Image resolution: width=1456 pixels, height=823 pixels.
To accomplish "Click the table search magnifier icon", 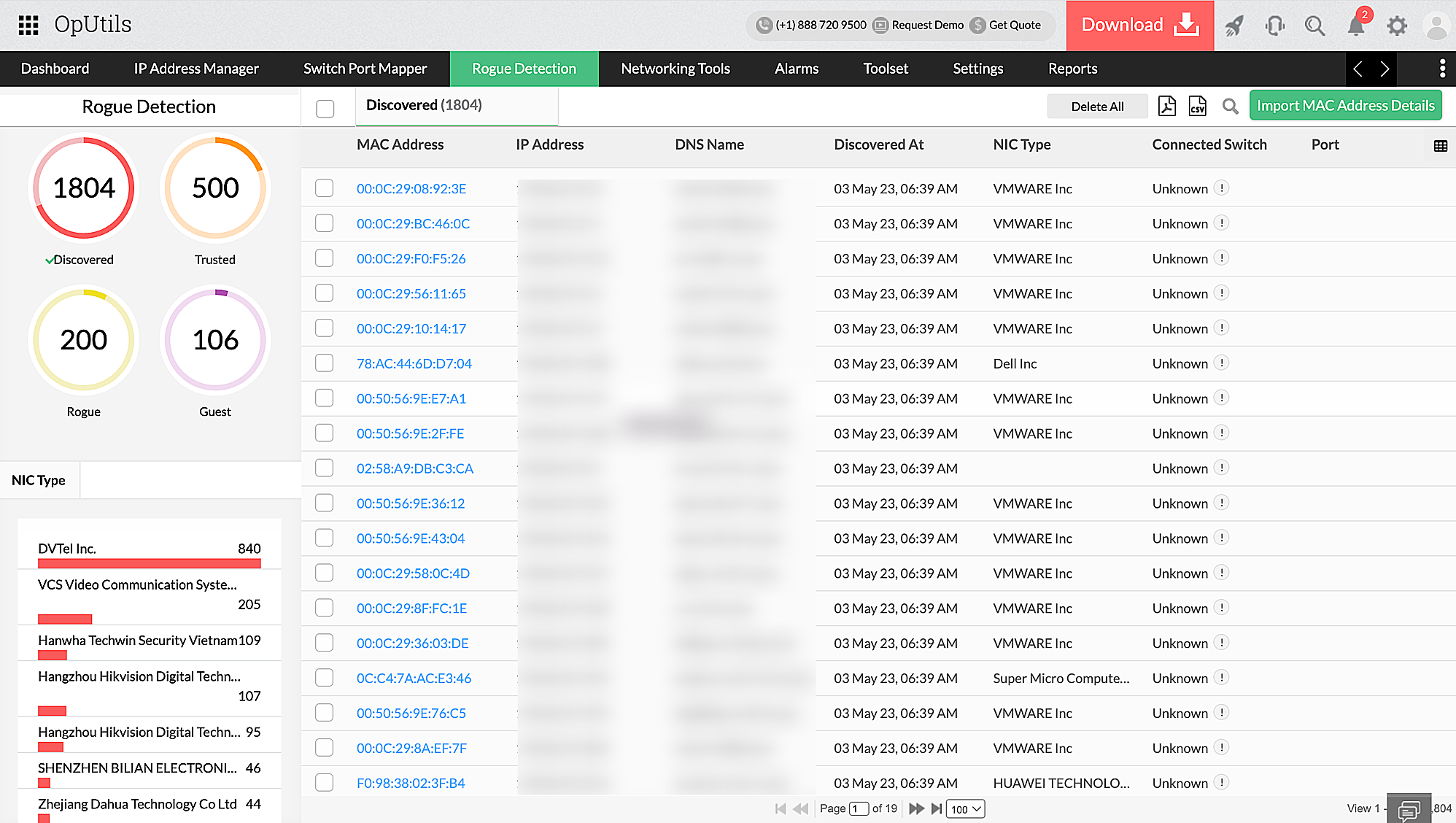I will [x=1230, y=107].
